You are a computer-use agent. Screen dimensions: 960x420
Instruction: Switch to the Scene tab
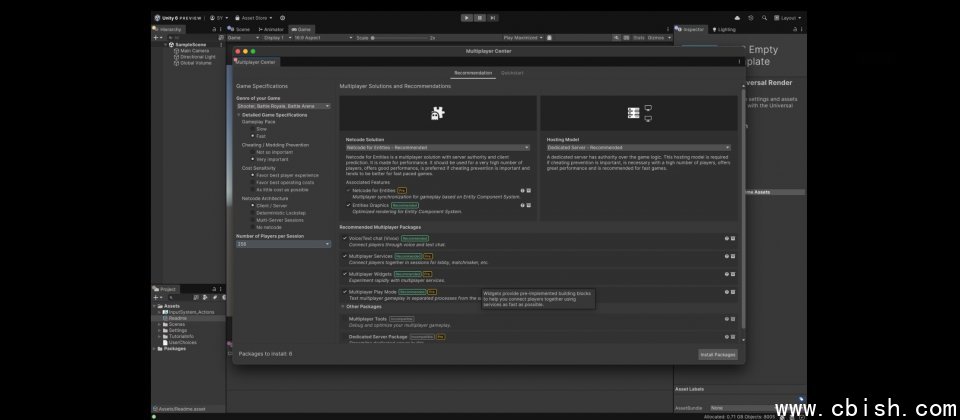click(239, 29)
